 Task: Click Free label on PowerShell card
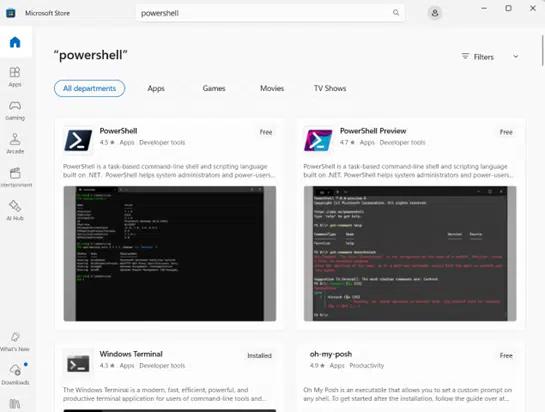pos(266,132)
